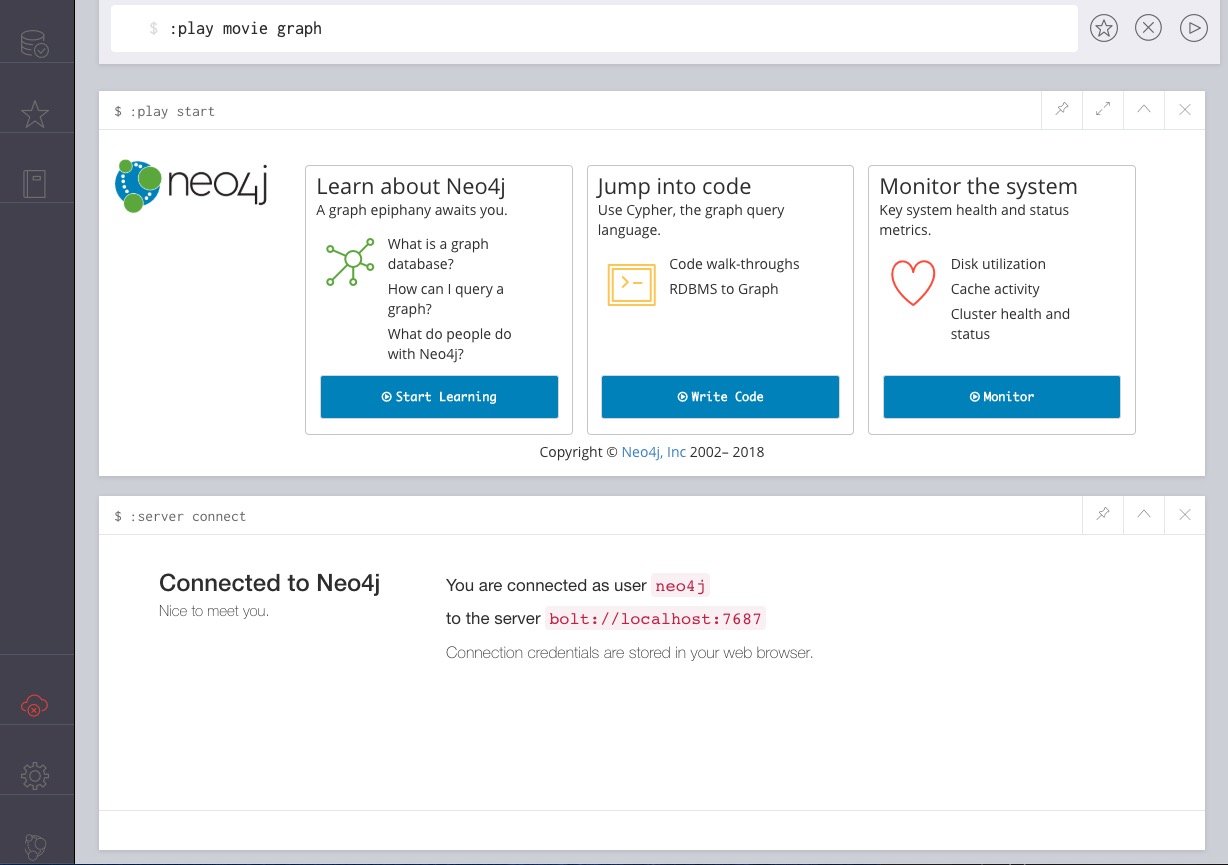Image resolution: width=1228 pixels, height=865 pixels.
Task: Click the 'Jump into code' heading
Action: (x=674, y=186)
